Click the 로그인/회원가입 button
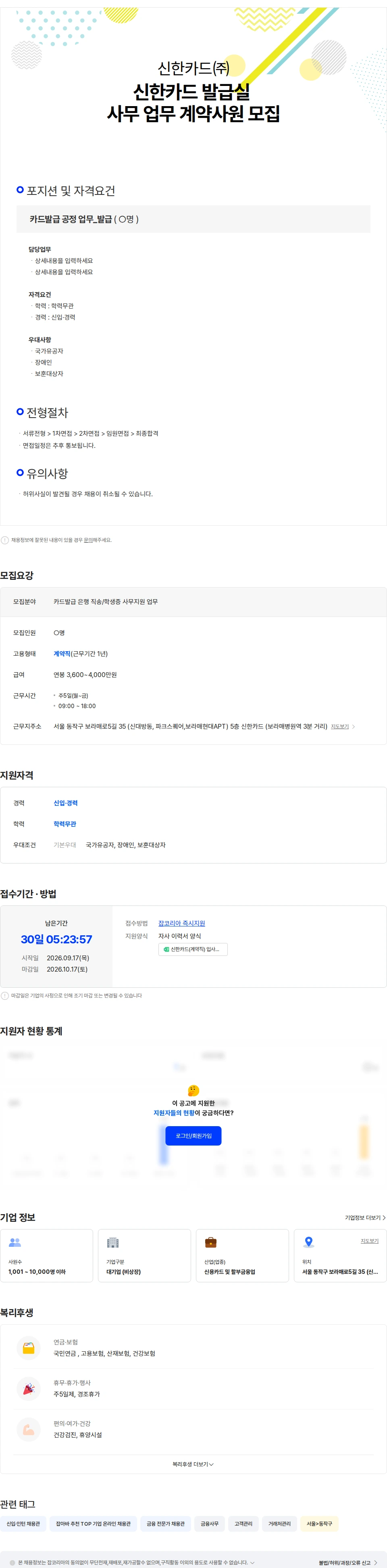This screenshot has width=387, height=1568. tap(193, 1136)
